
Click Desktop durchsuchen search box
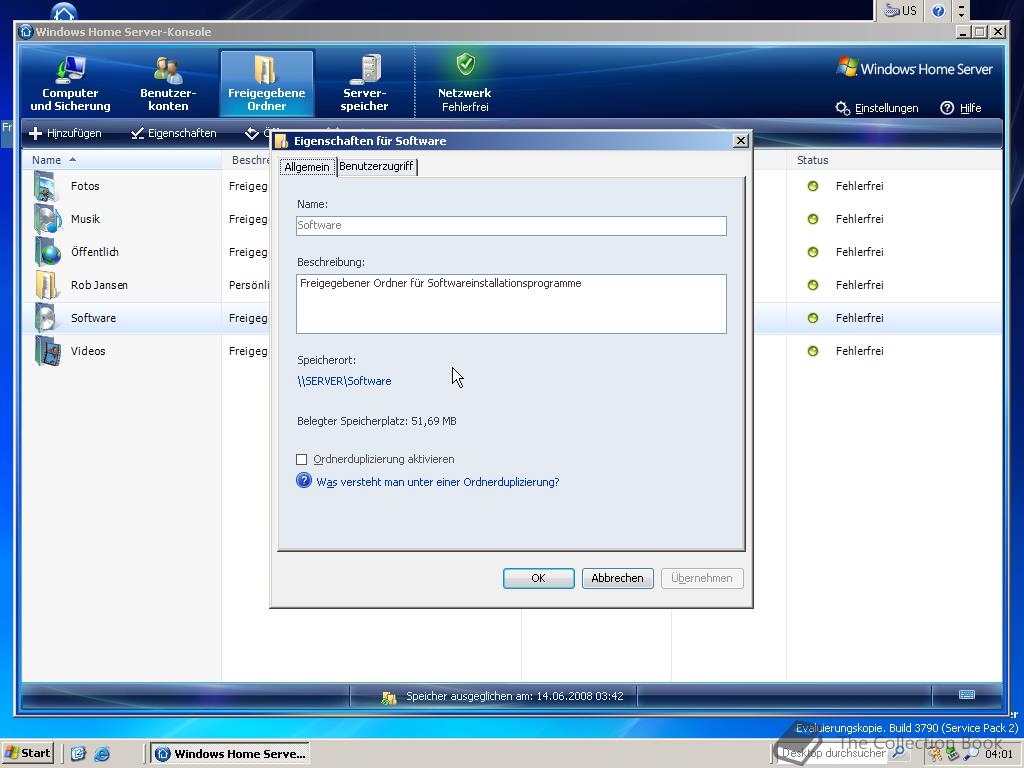point(835,753)
